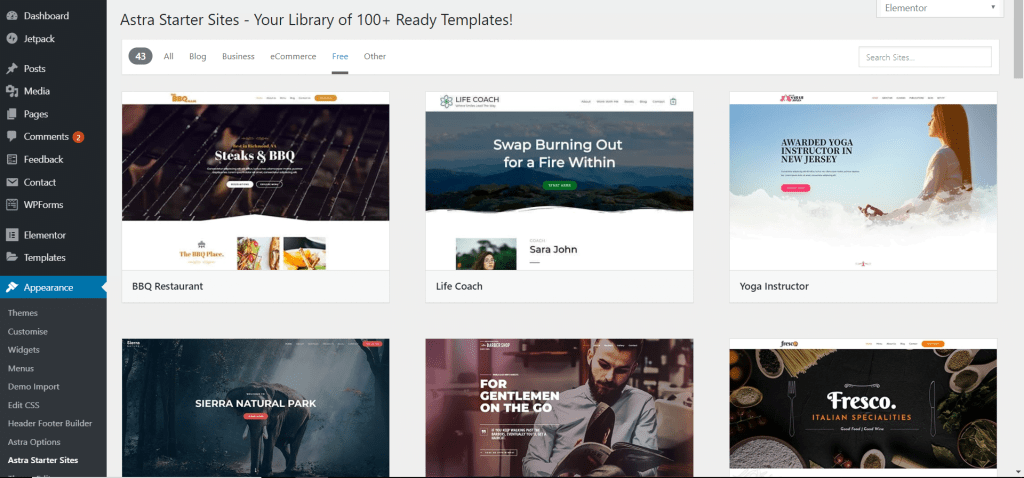Open the Menus submenu link
This screenshot has height=478, width=1024.
point(21,368)
